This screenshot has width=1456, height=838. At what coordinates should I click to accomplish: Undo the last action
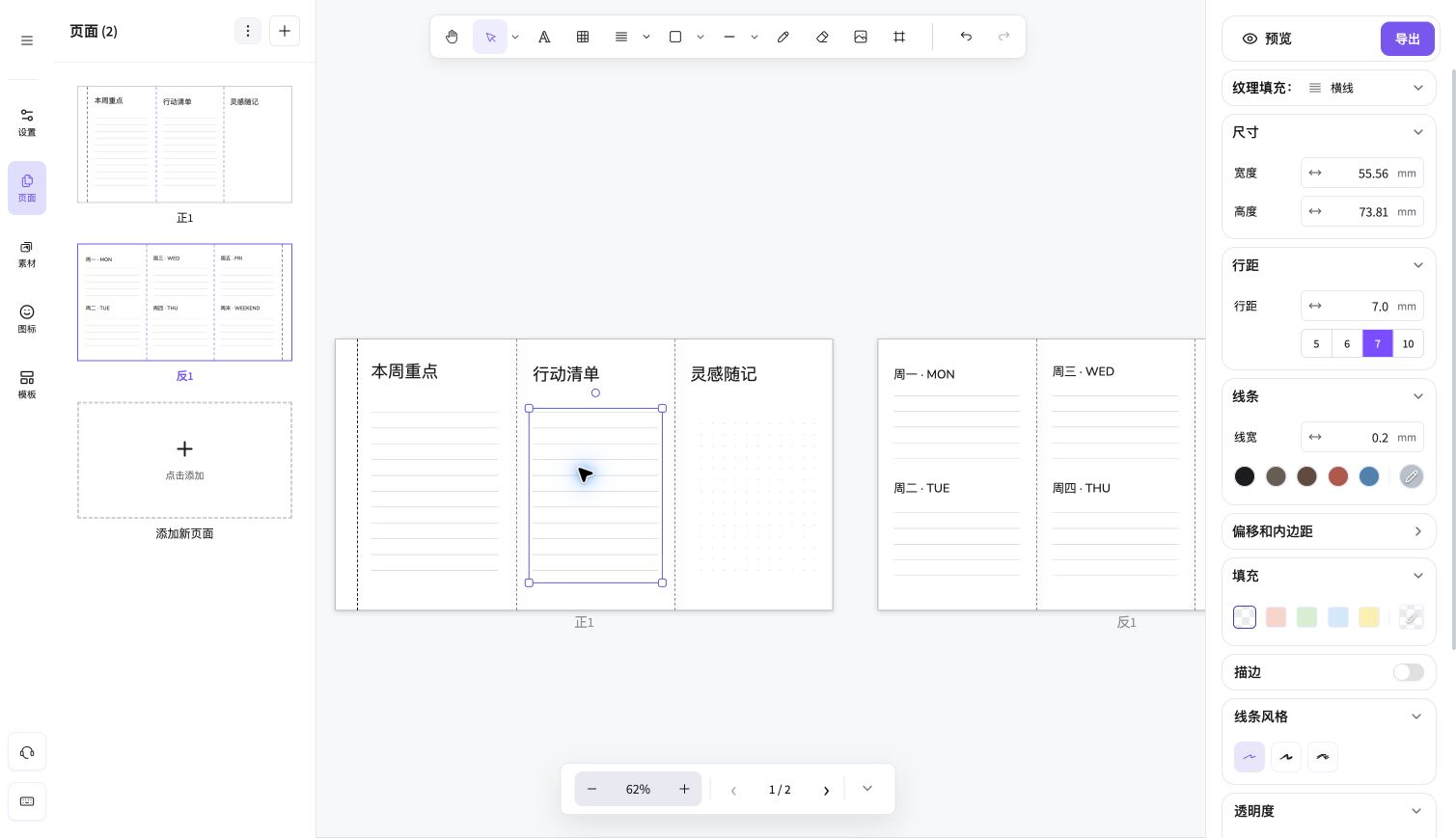click(966, 37)
